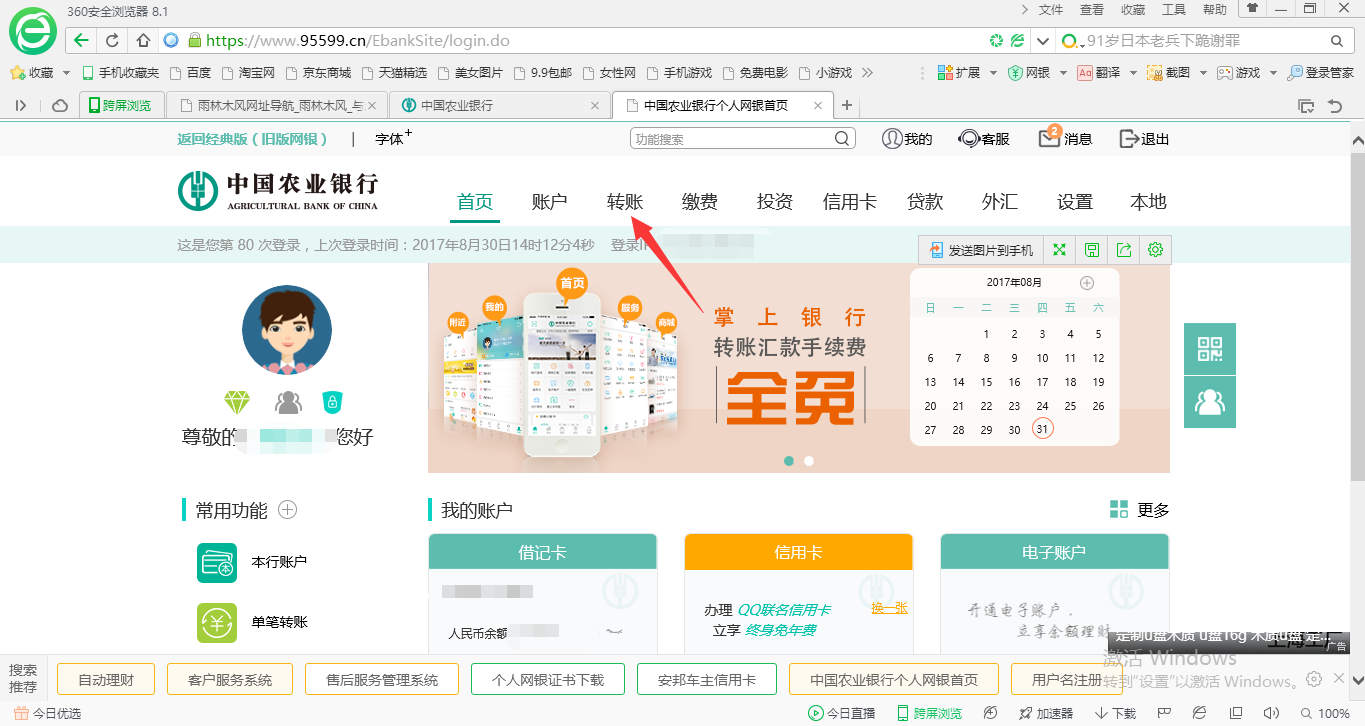Click the 字体+ font size control
The image size is (1365, 726).
(393, 138)
